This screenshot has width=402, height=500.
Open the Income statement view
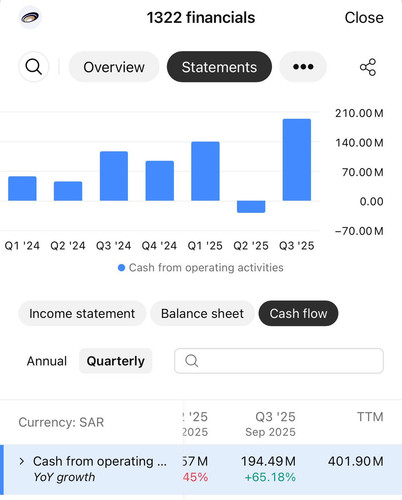tap(82, 313)
